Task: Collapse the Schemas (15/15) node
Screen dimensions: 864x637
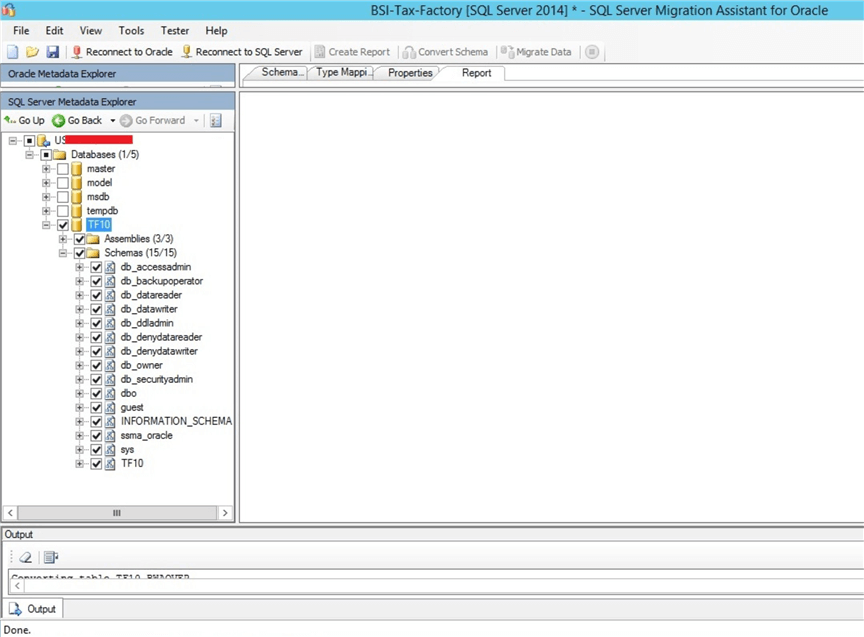Action: click(x=62, y=253)
